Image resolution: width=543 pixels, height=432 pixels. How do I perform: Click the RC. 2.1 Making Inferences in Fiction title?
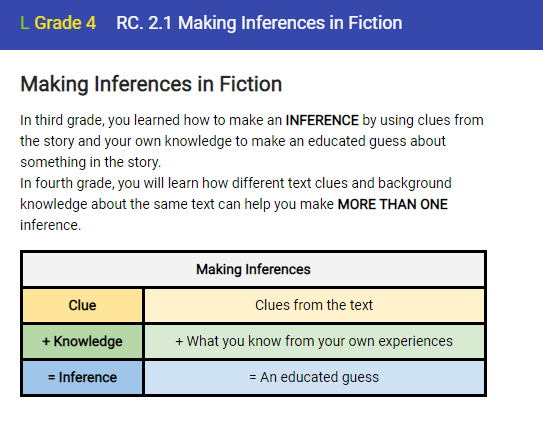point(259,23)
